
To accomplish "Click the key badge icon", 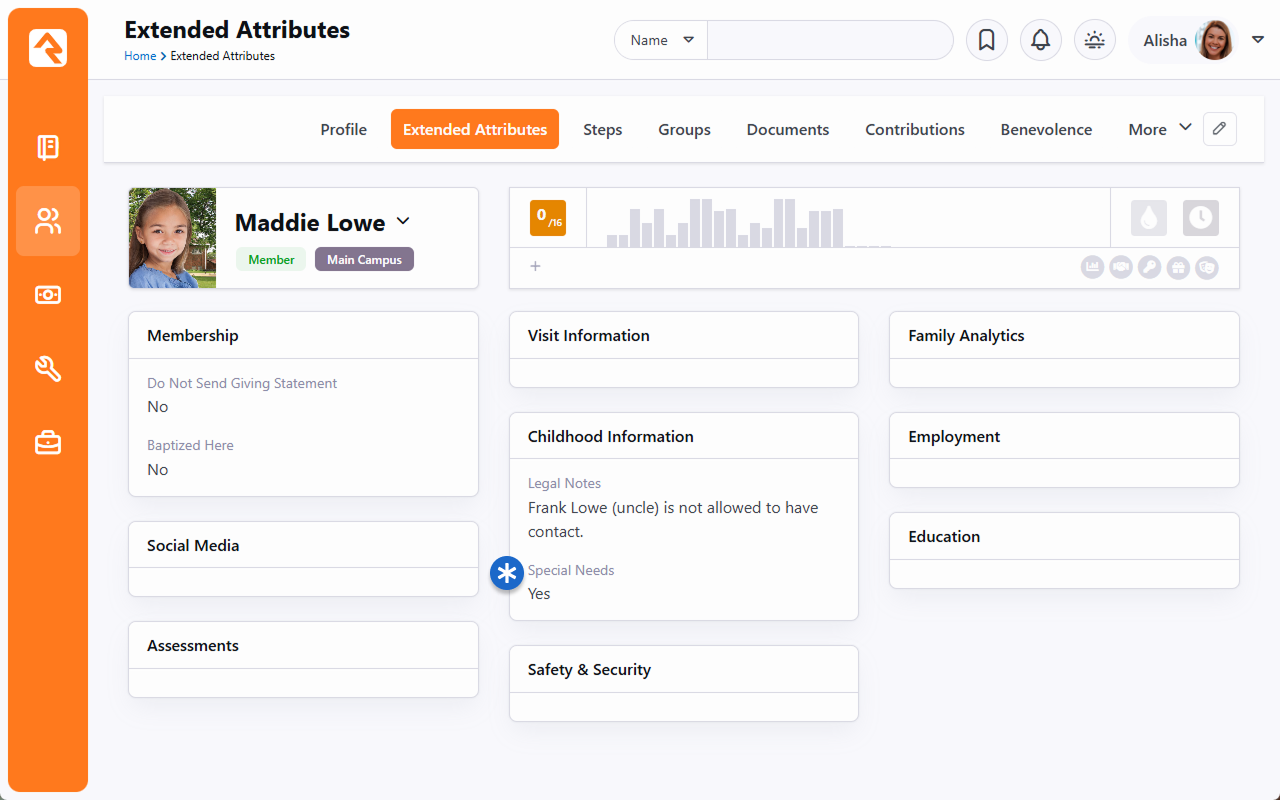I will point(1149,267).
